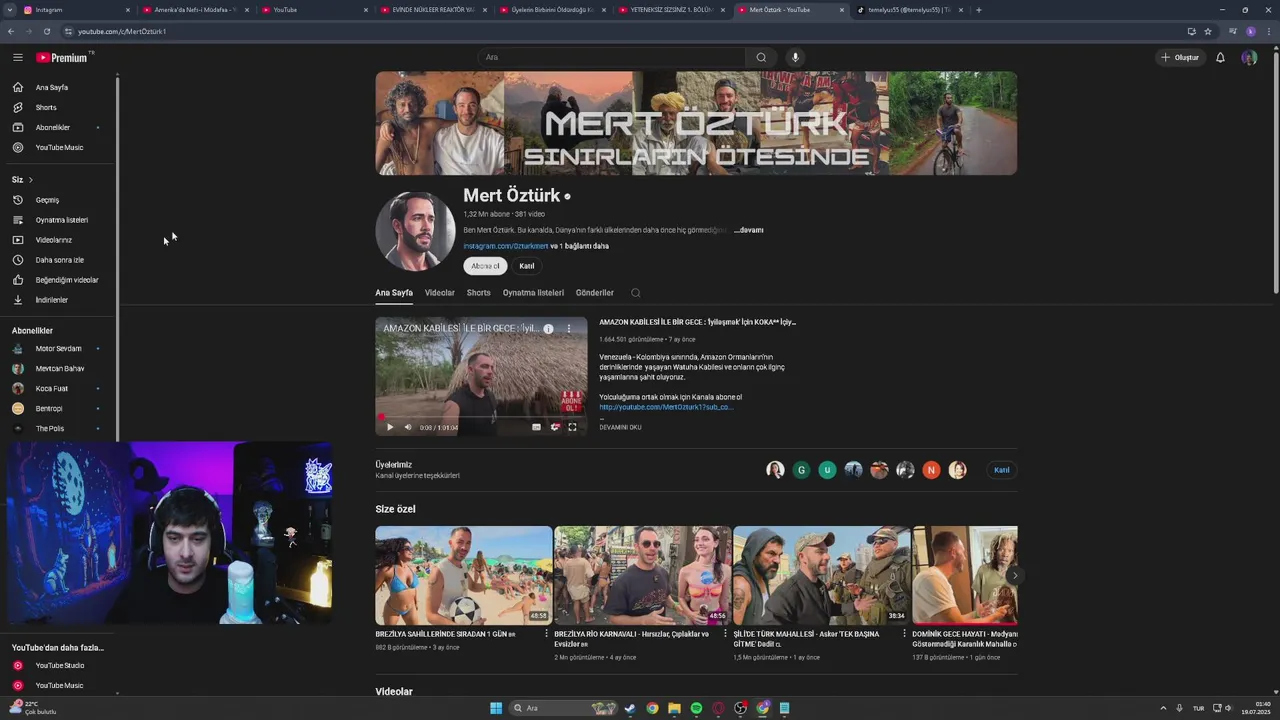Click the taskbar search box
The width and height of the screenshot is (1280, 720).
[565, 708]
